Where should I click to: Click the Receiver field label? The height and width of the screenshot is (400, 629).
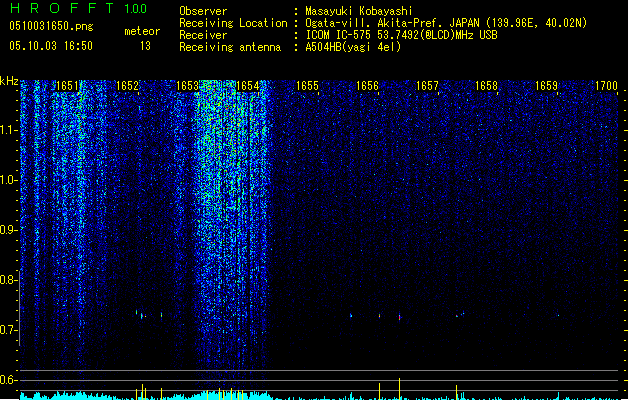click(x=203, y=35)
